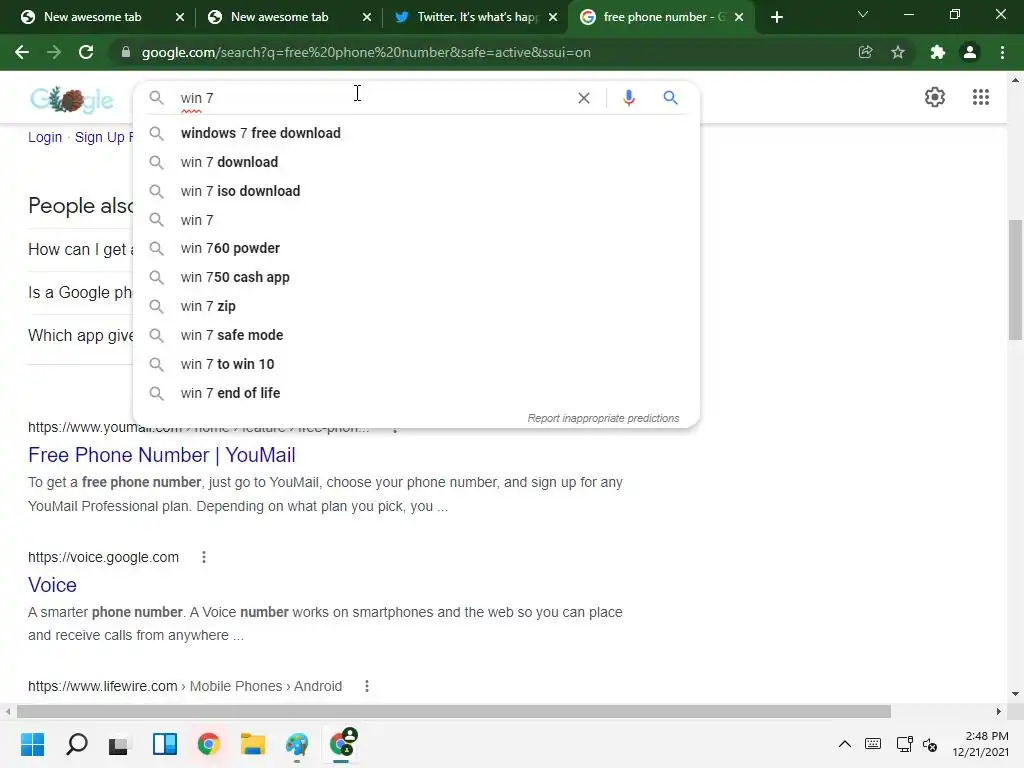Click in the Google search input field
The image size is (1024, 768).
(375, 98)
